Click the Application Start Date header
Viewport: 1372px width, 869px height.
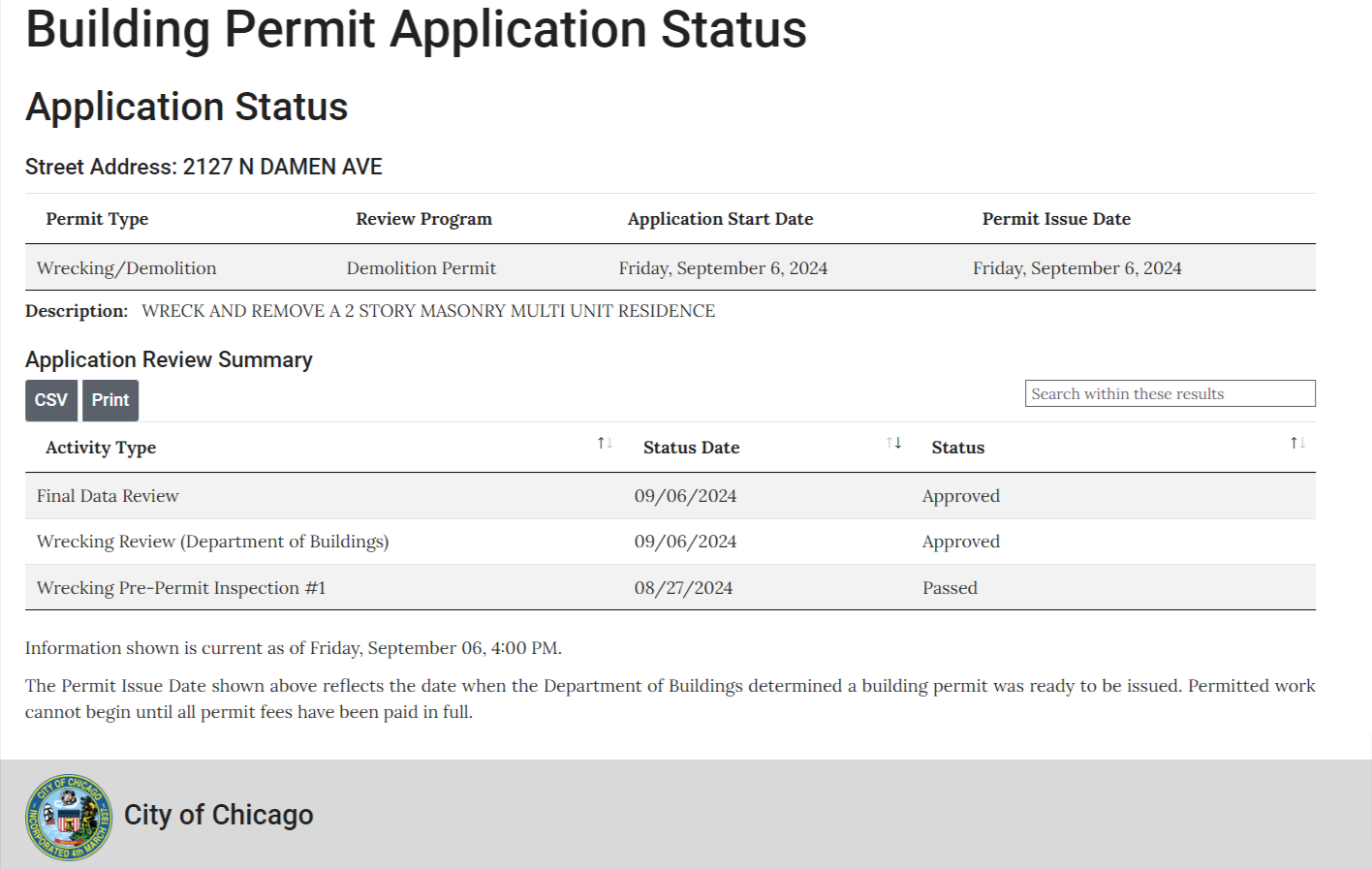(720, 219)
